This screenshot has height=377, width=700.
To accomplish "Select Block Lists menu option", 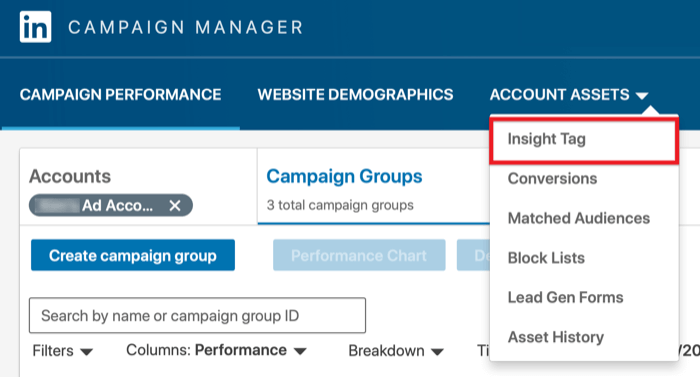I will [546, 258].
